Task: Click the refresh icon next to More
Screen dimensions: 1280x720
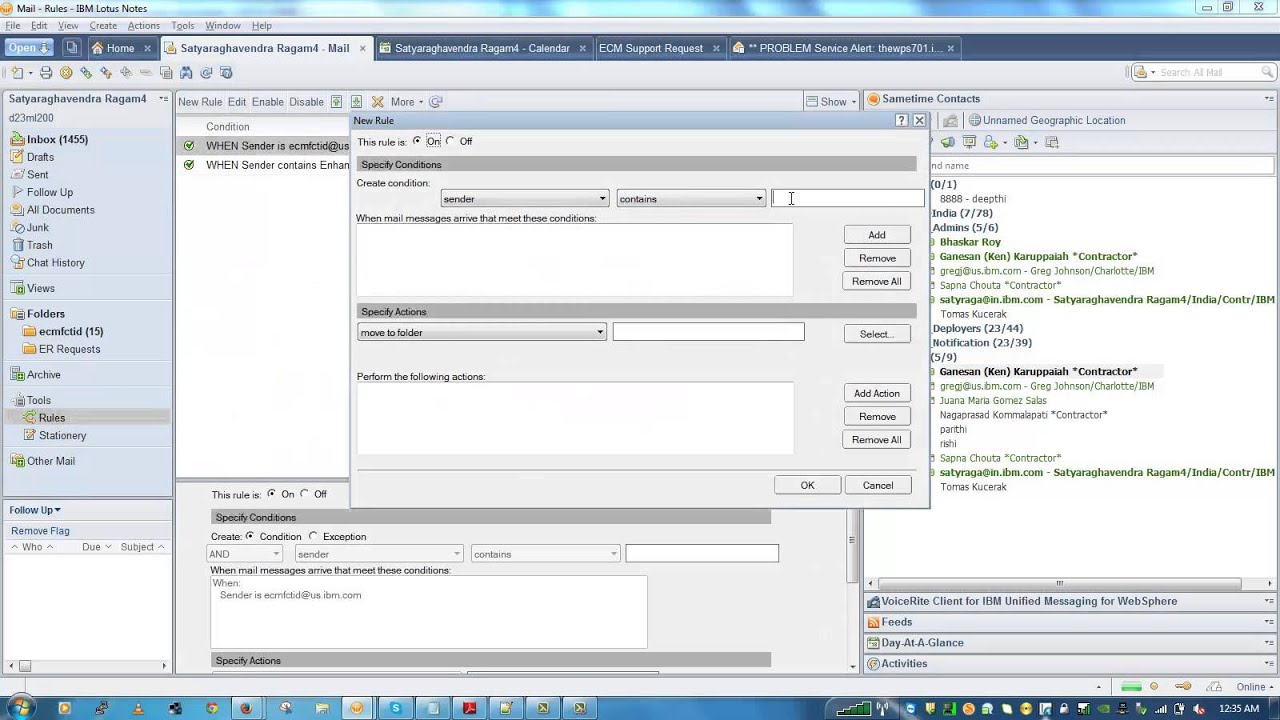Action: pyautogui.click(x=436, y=102)
